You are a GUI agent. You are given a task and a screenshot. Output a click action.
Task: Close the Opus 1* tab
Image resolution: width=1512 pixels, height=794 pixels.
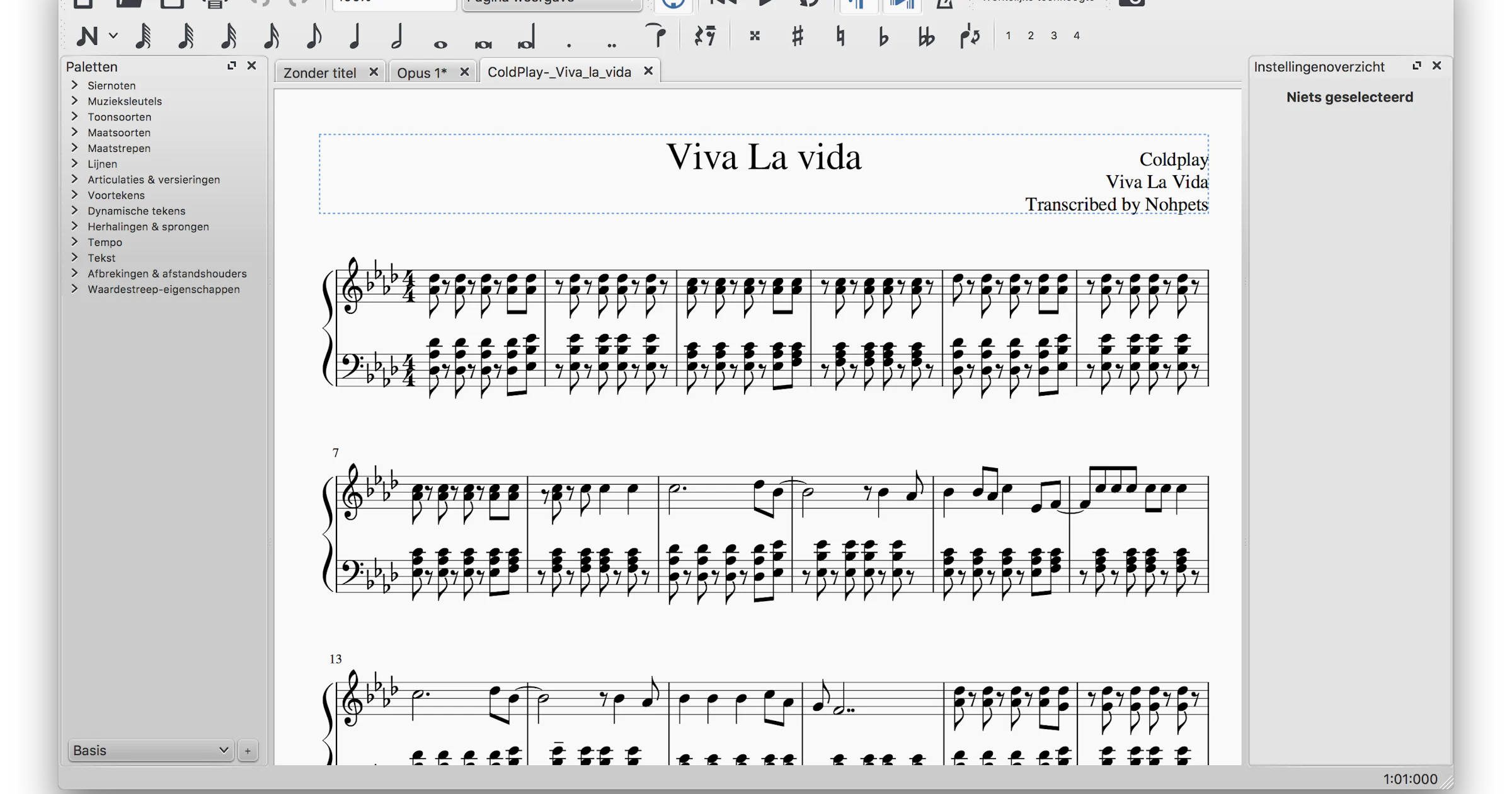[464, 72]
